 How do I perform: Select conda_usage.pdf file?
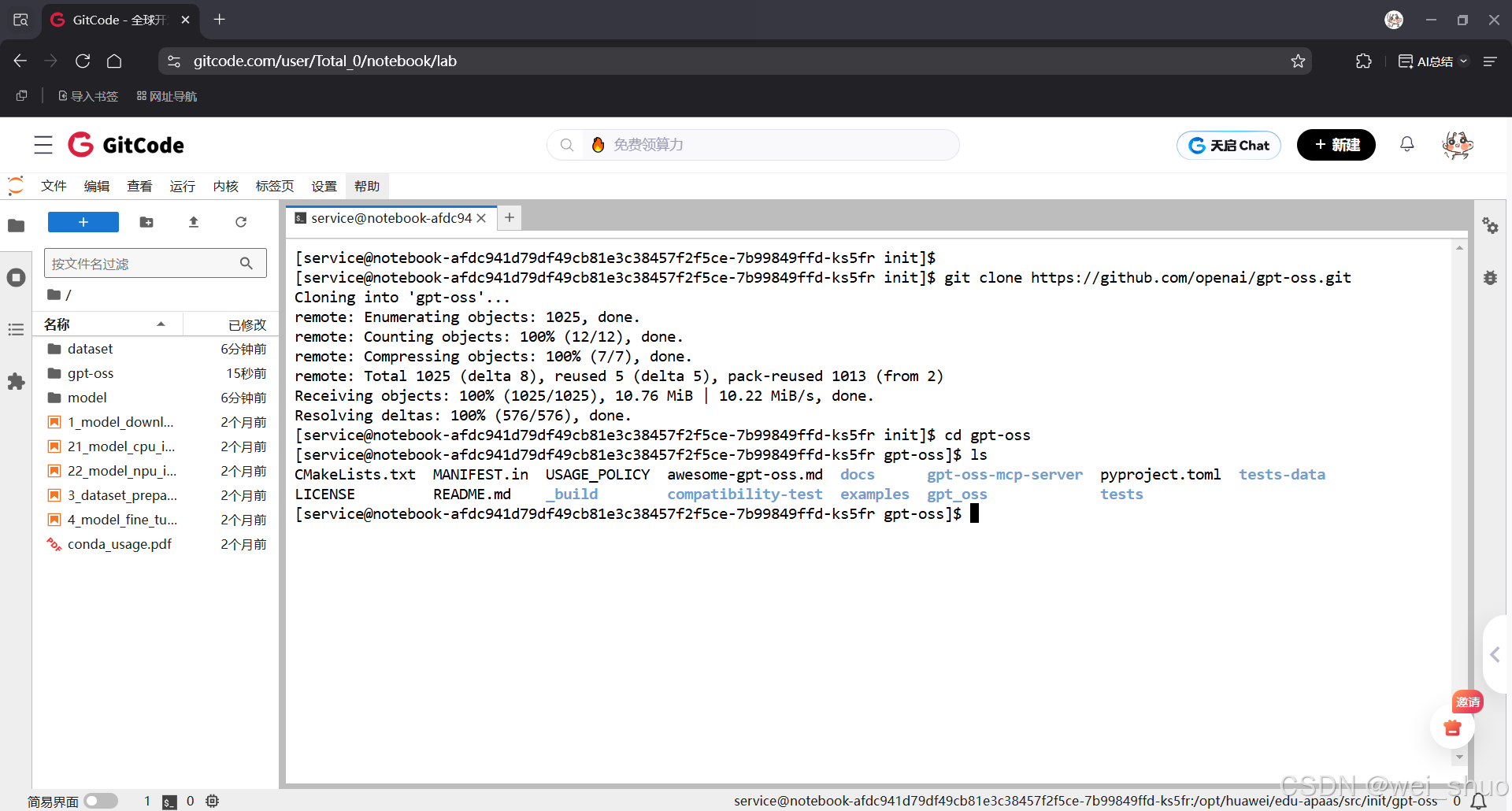coord(156,544)
